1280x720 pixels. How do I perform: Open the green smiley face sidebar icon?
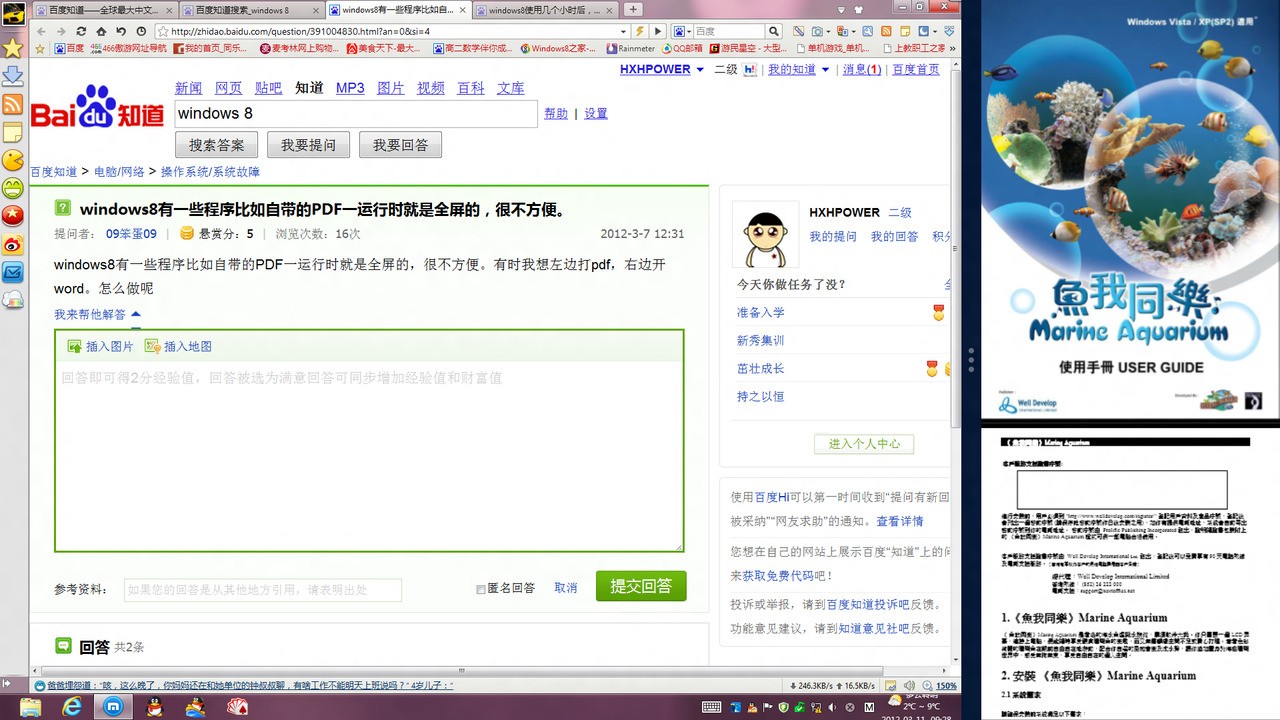click(13, 188)
